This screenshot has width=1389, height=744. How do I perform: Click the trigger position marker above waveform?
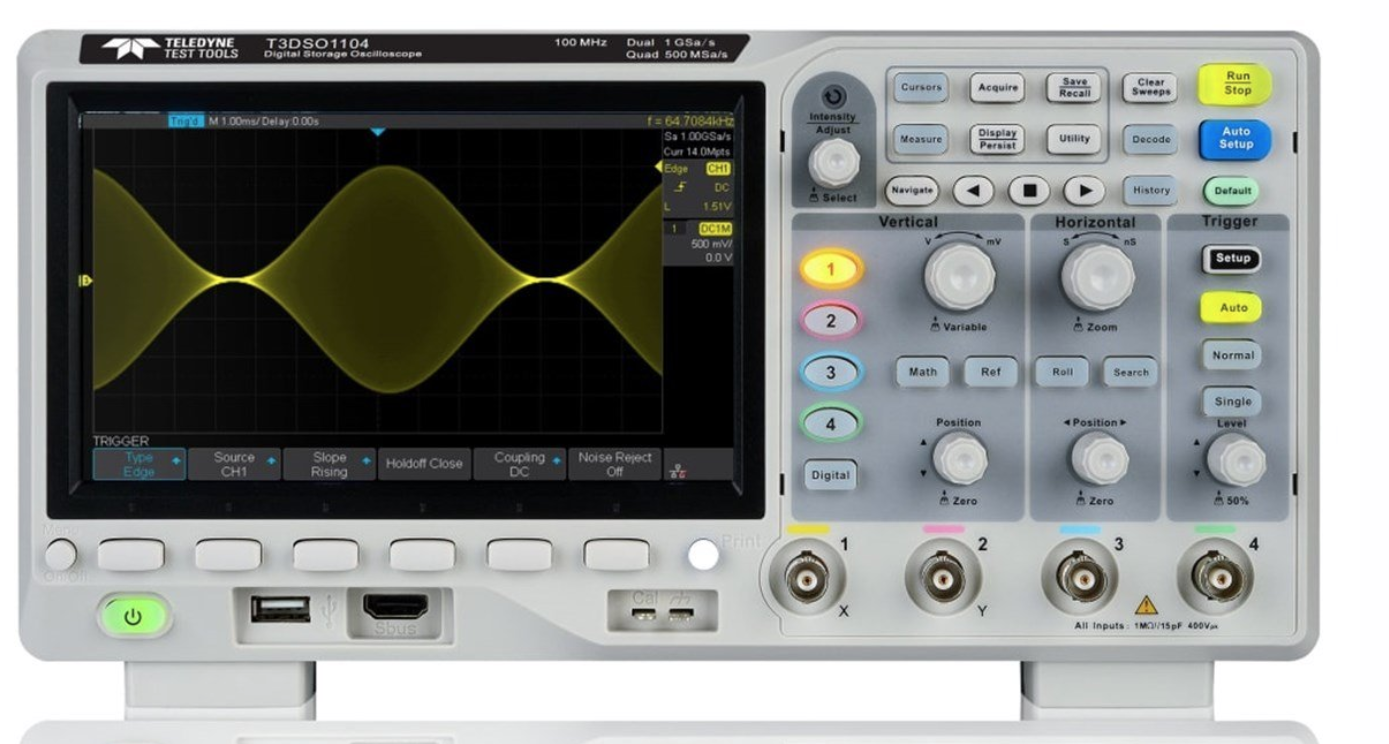377,132
